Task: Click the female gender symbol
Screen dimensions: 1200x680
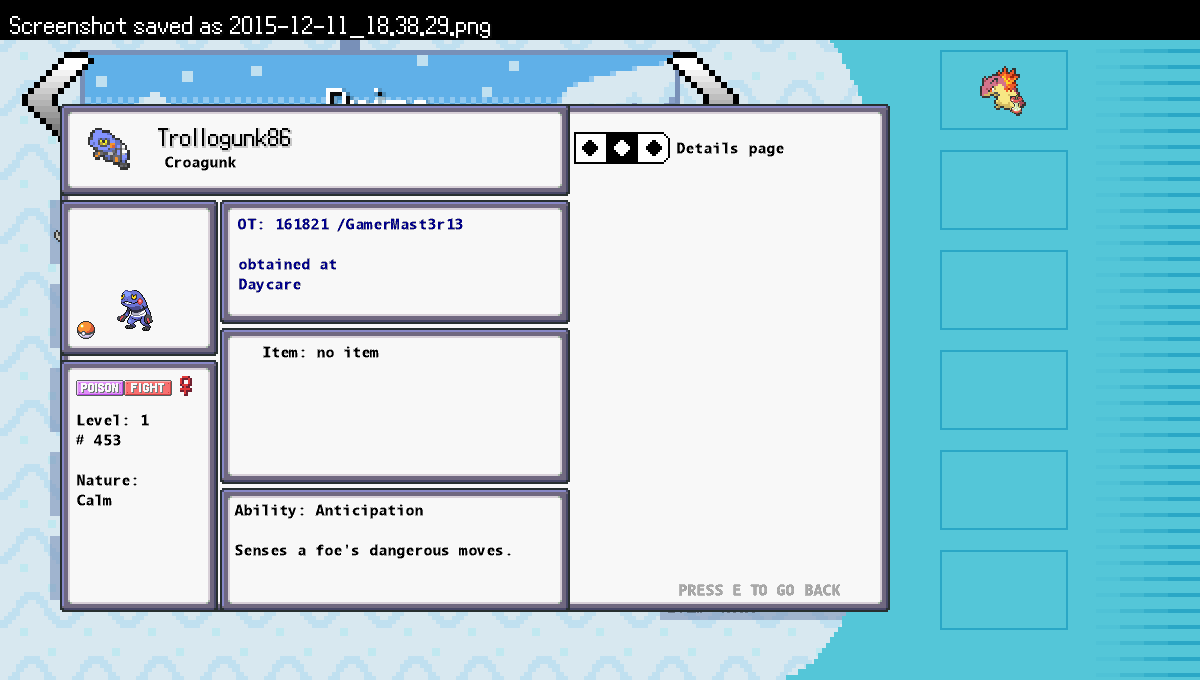Action: point(185,386)
